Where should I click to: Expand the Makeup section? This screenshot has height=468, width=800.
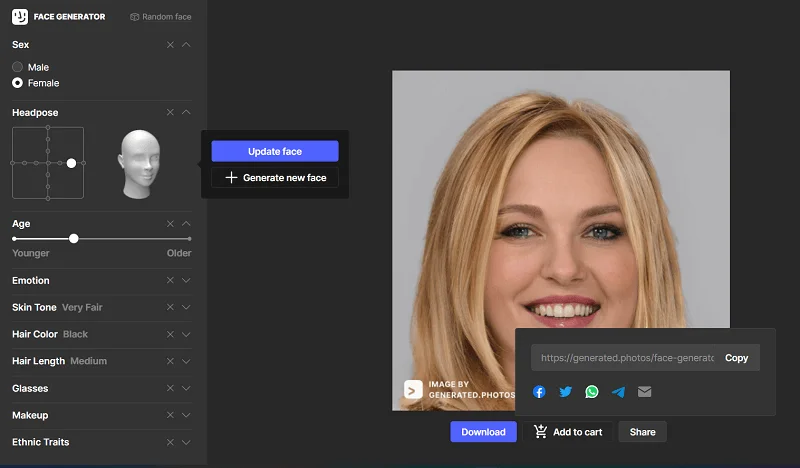186,415
